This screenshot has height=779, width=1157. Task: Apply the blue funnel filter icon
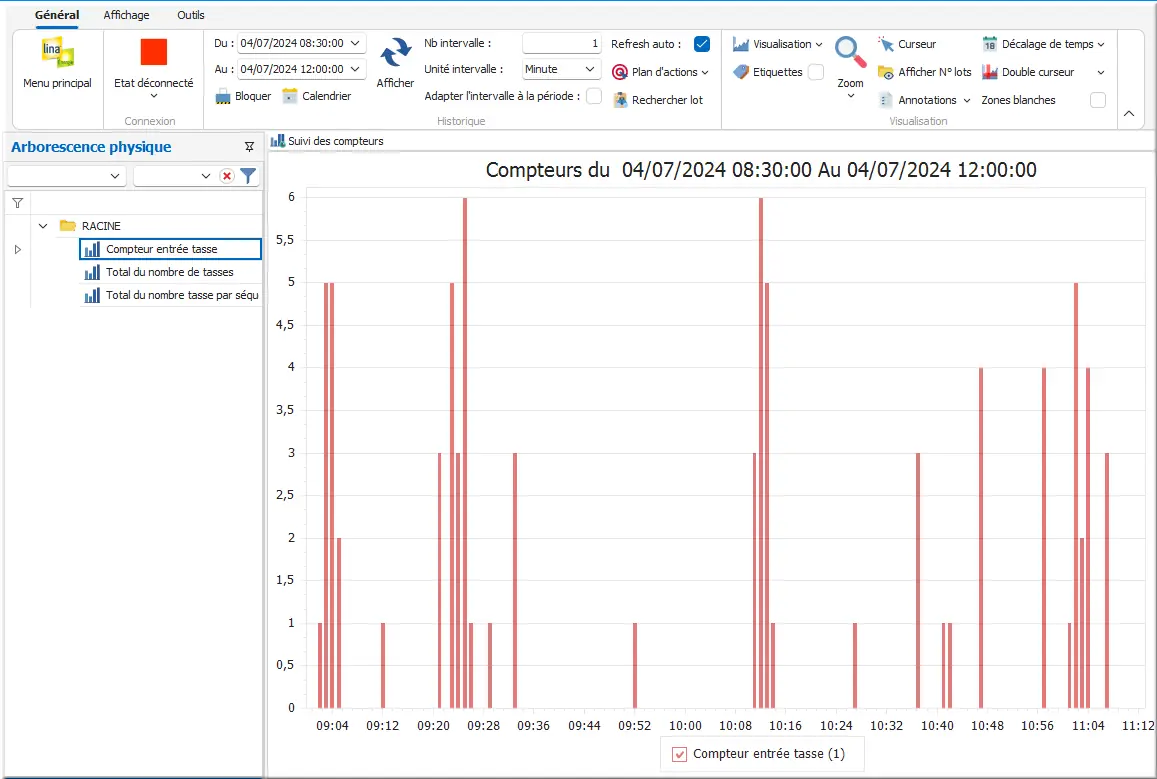[248, 176]
